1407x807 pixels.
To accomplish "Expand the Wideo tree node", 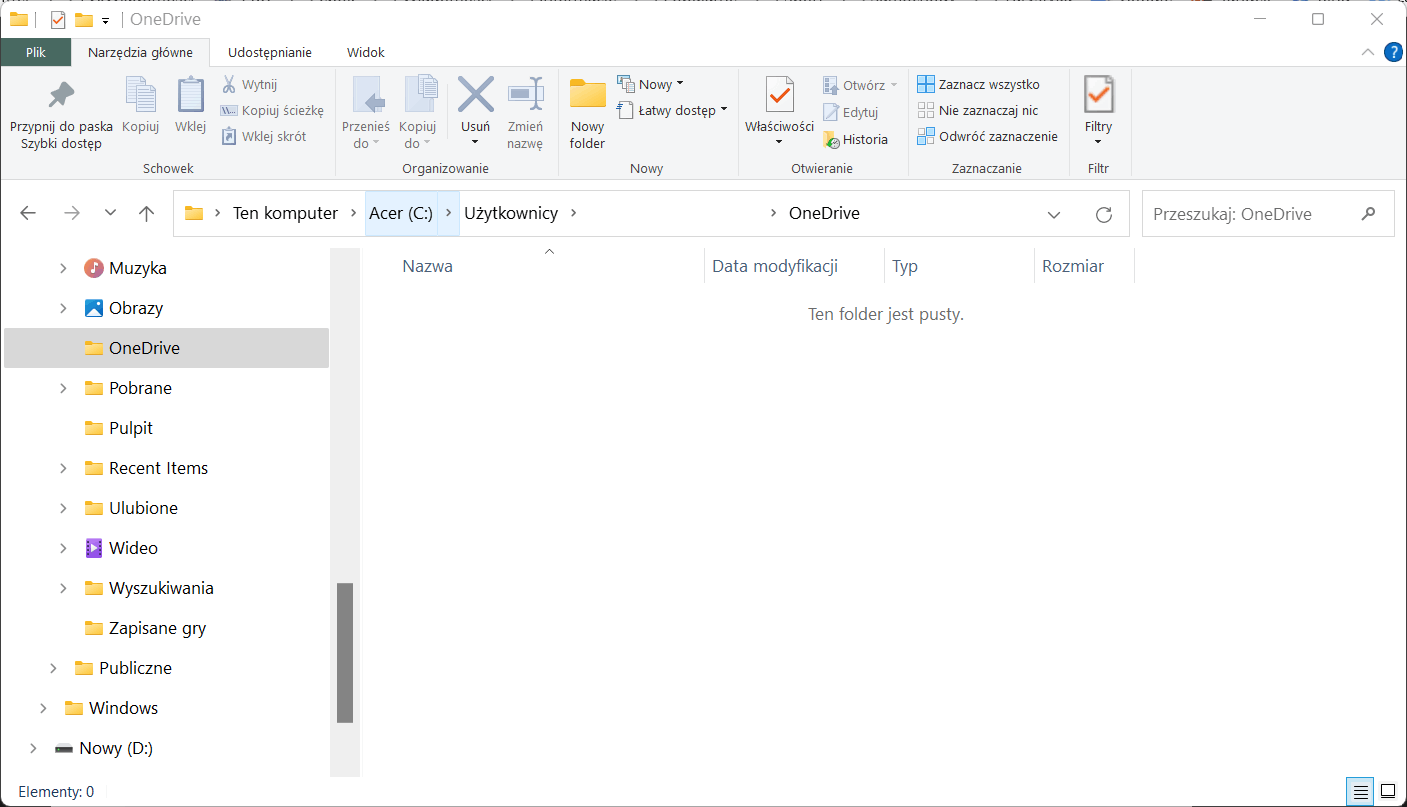I will [x=63, y=548].
